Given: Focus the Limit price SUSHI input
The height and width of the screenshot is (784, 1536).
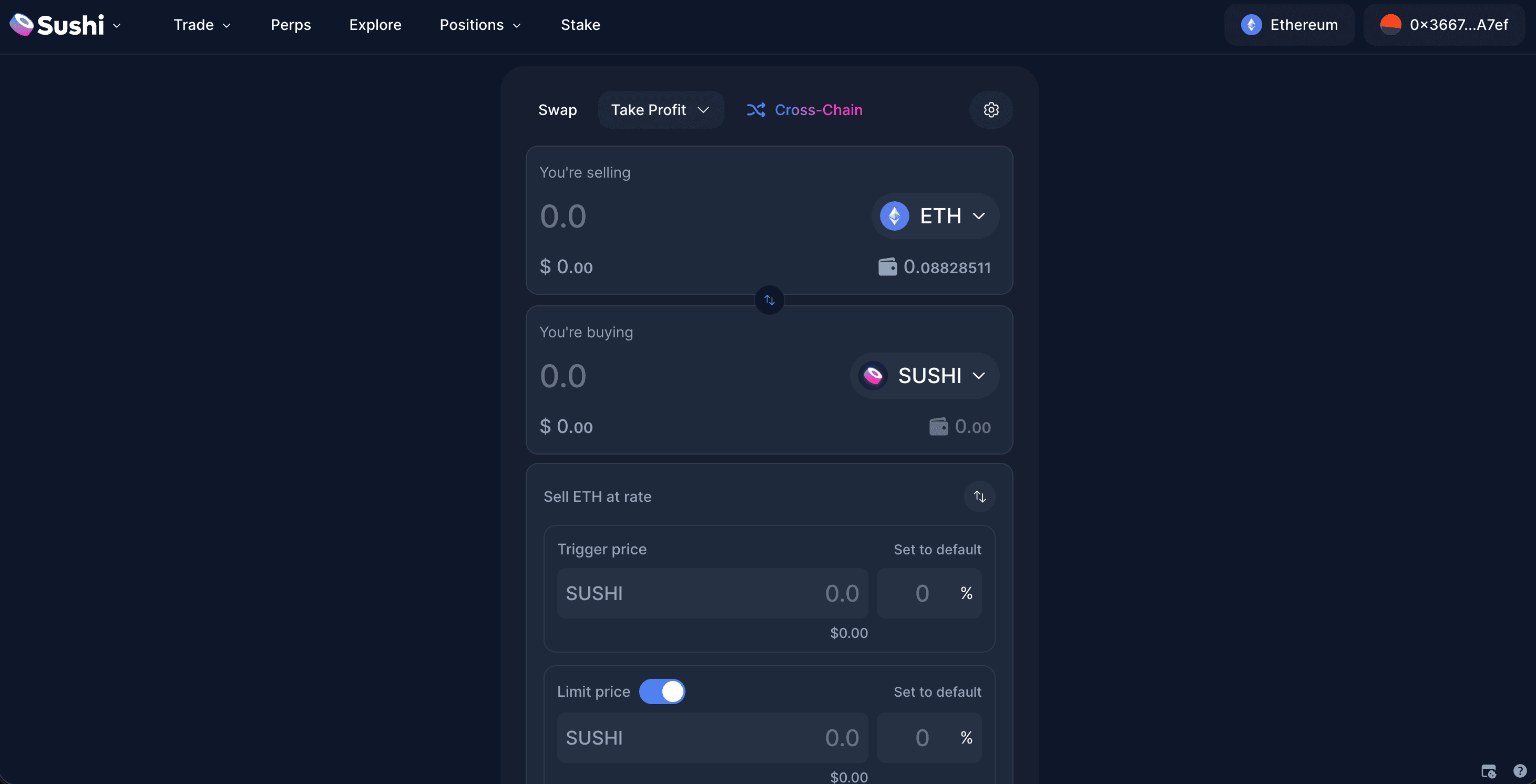Looking at the screenshot, I should (x=713, y=738).
